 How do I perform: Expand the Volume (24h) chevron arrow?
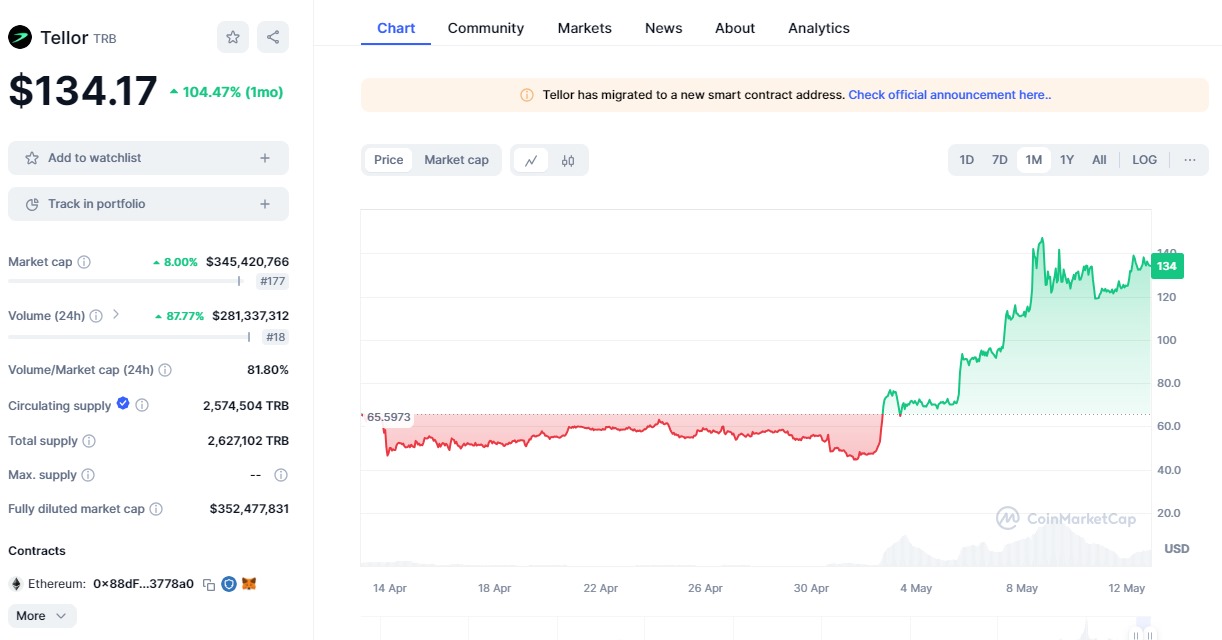click(116, 315)
